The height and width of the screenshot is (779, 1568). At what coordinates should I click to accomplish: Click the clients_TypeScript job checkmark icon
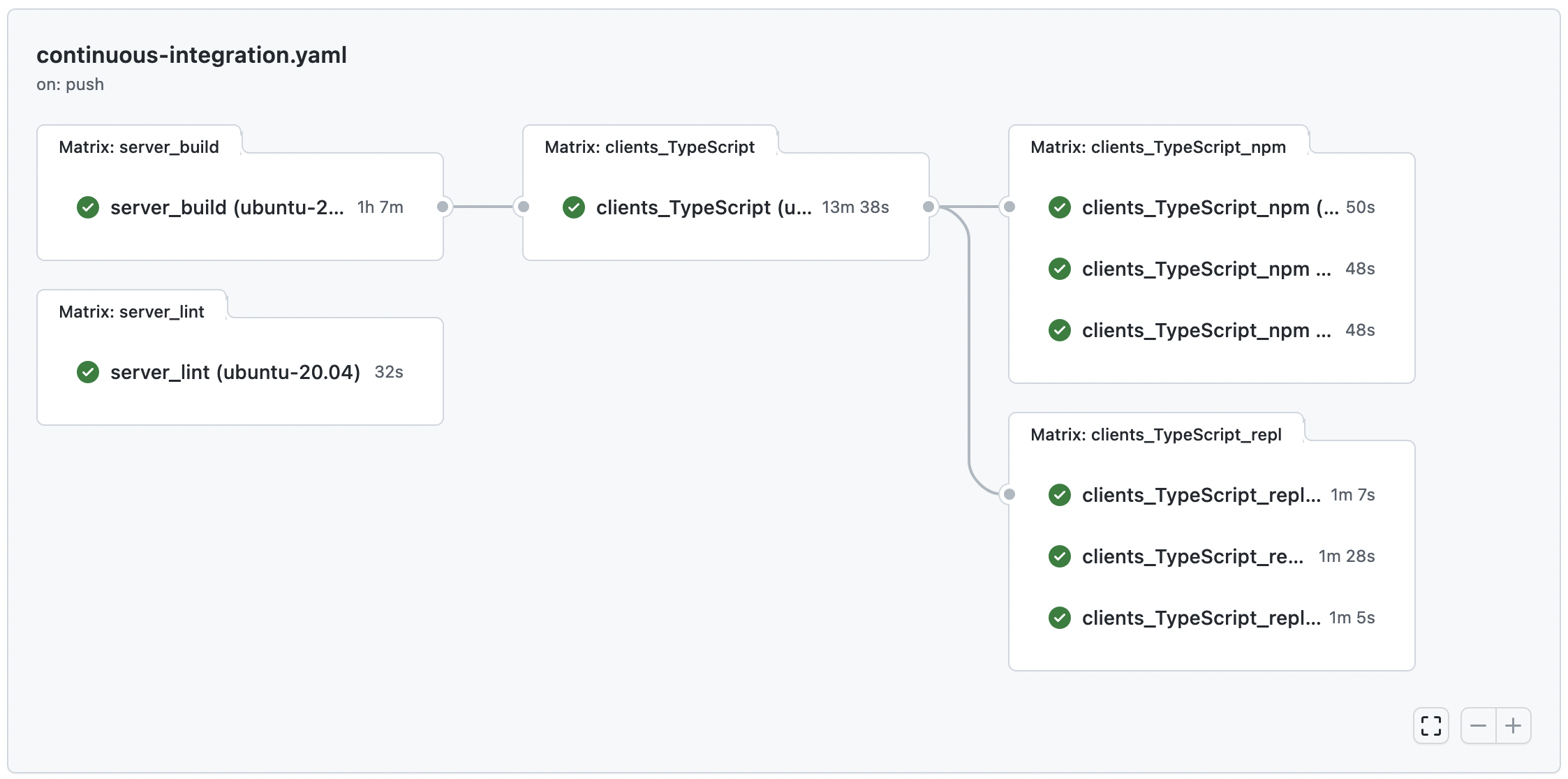click(574, 207)
